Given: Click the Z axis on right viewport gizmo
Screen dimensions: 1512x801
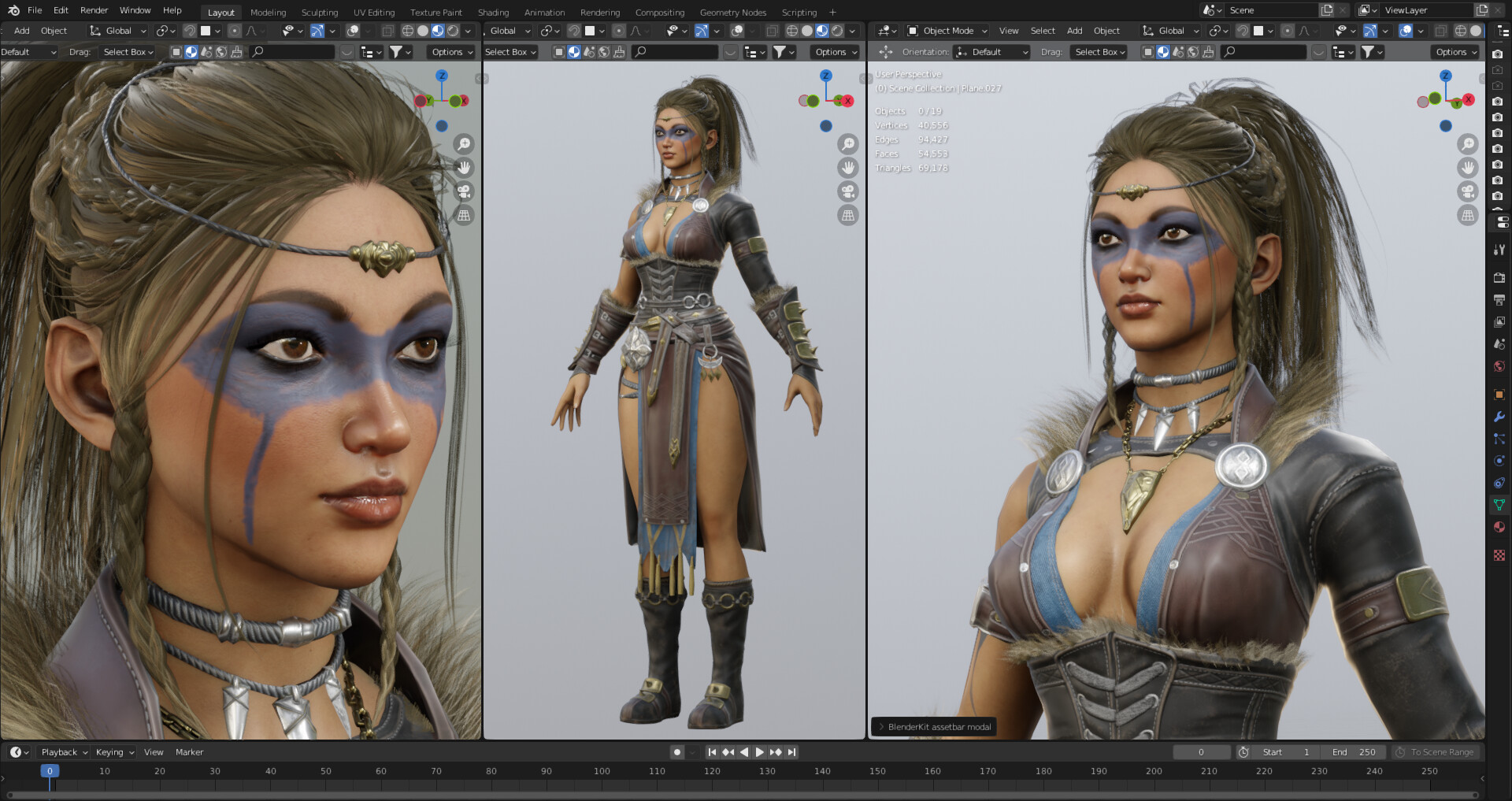Looking at the screenshot, I should coord(1446,76).
